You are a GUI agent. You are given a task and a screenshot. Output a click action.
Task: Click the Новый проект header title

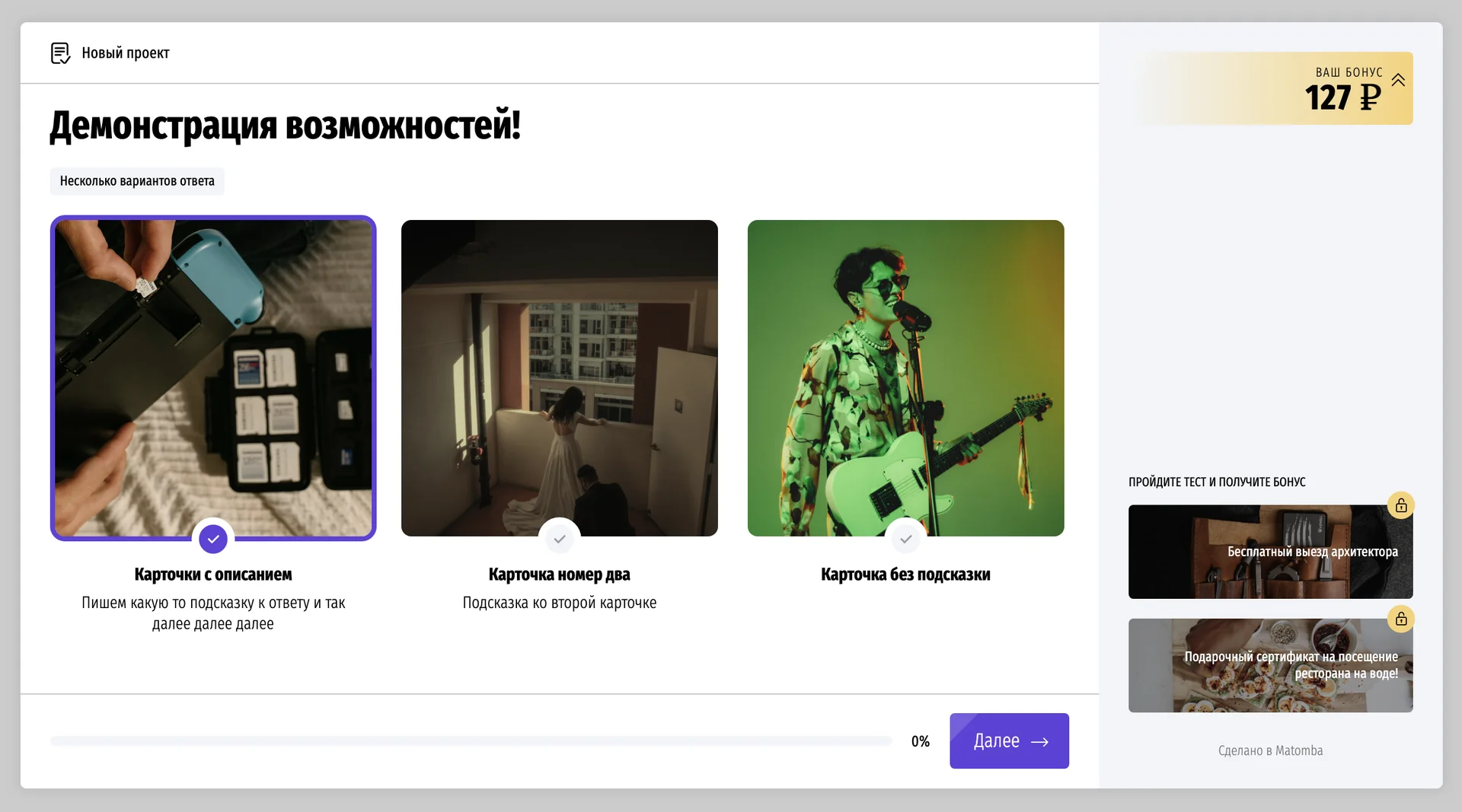click(126, 53)
